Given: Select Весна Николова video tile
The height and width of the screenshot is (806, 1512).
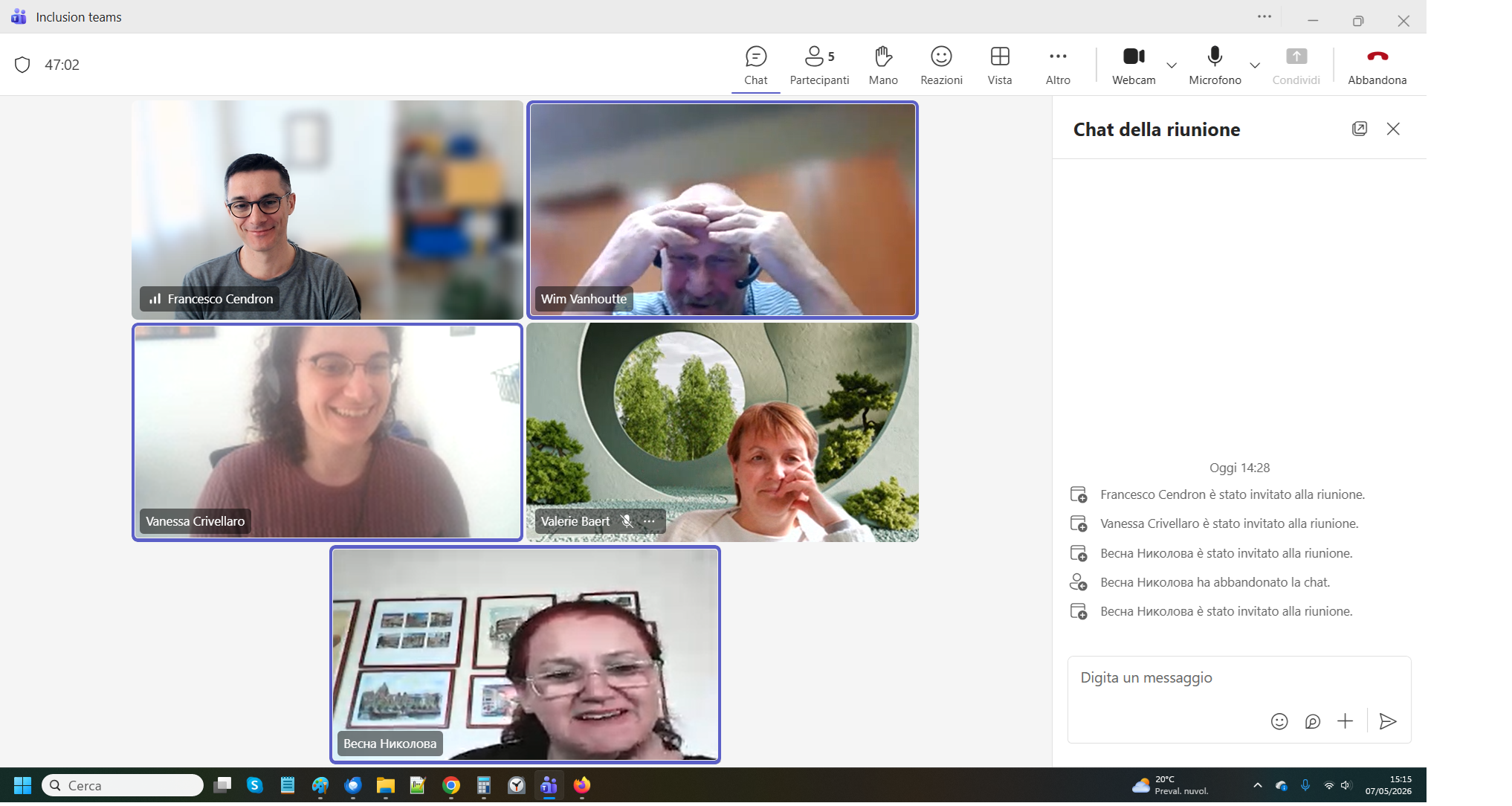Looking at the screenshot, I should (525, 654).
